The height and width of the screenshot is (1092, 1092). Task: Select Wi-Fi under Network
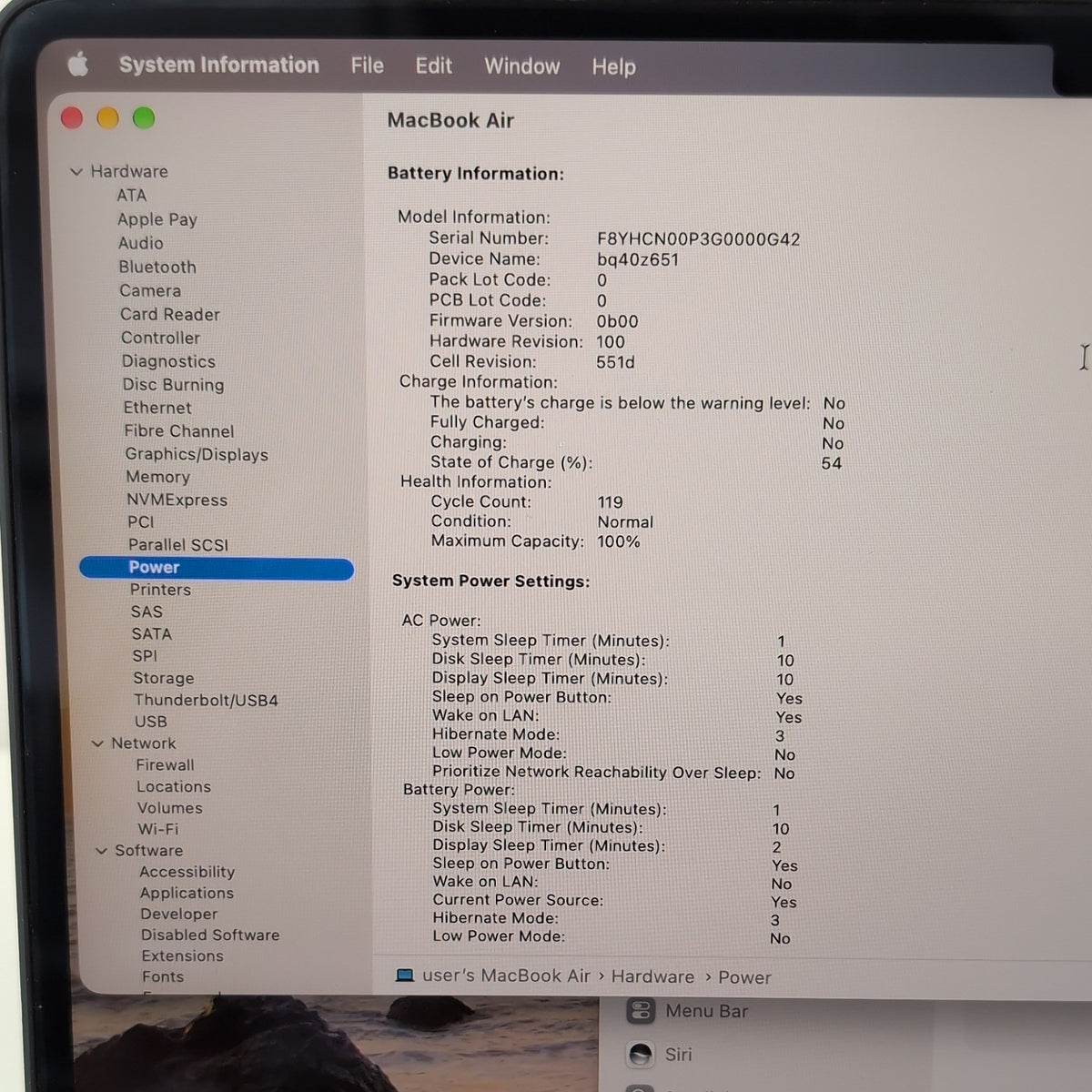(158, 829)
